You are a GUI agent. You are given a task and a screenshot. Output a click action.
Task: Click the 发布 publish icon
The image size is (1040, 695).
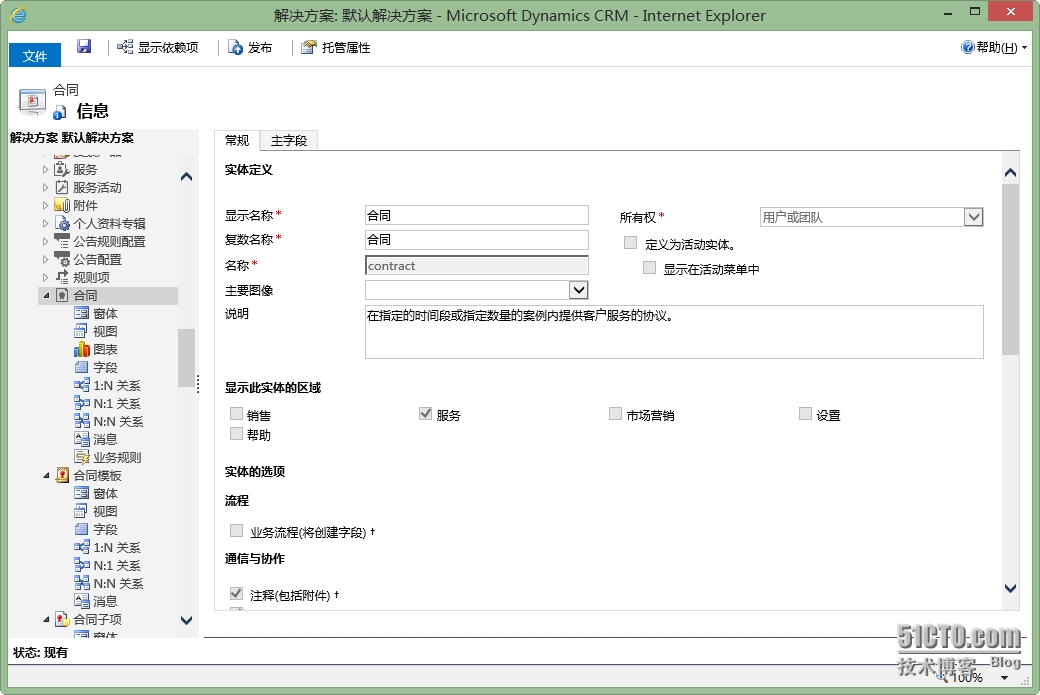coord(235,47)
